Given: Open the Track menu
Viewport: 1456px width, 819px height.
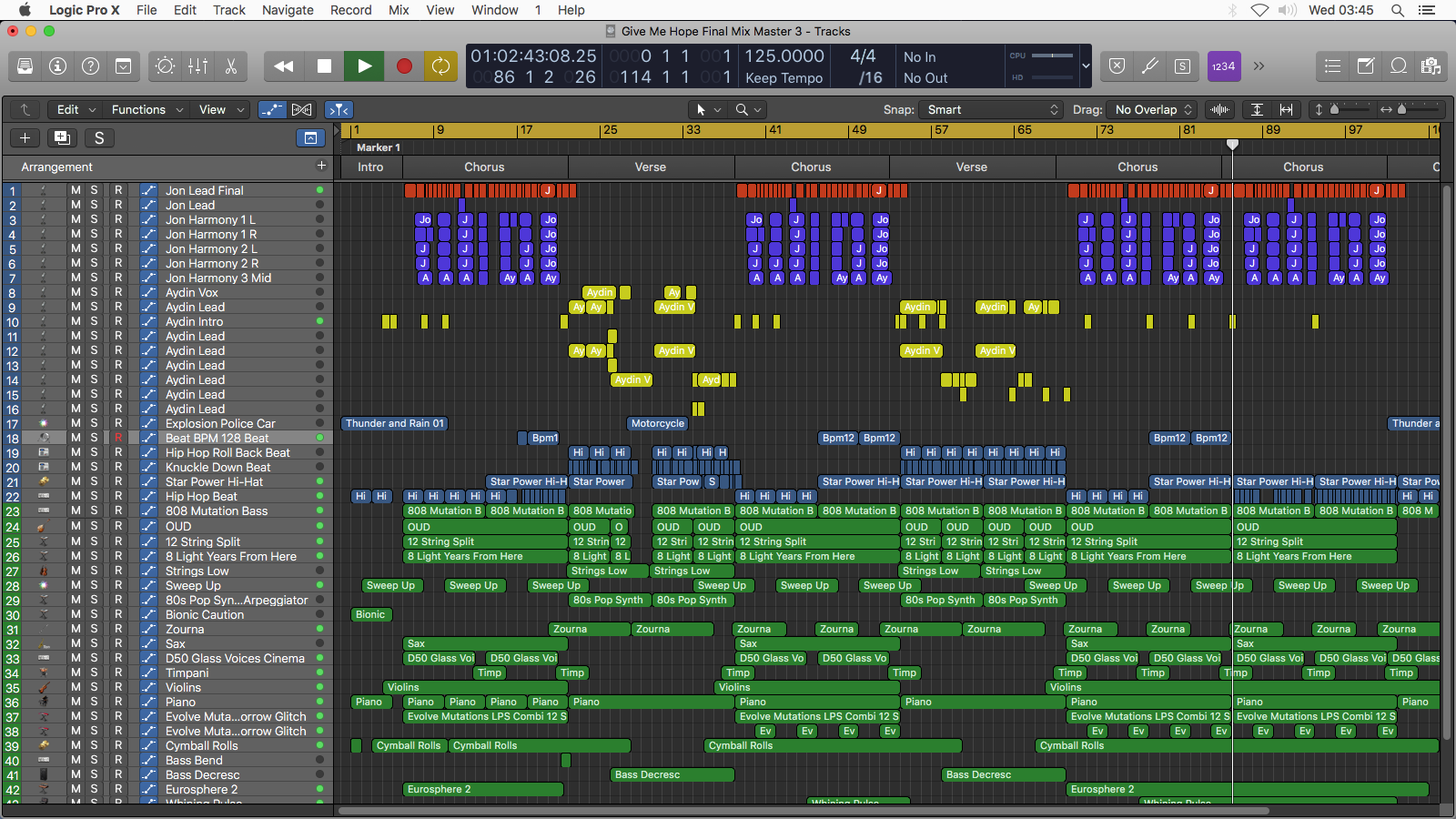Looking at the screenshot, I should [228, 10].
